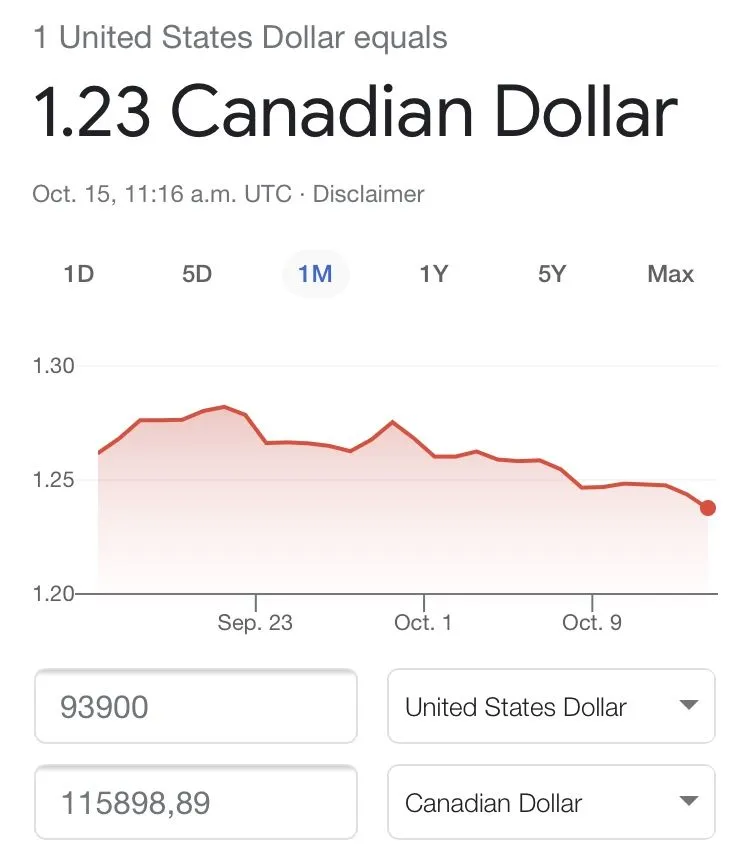Show the 1Y exchange rate history
This screenshot has height=854, width=750.
pyautogui.click(x=433, y=274)
